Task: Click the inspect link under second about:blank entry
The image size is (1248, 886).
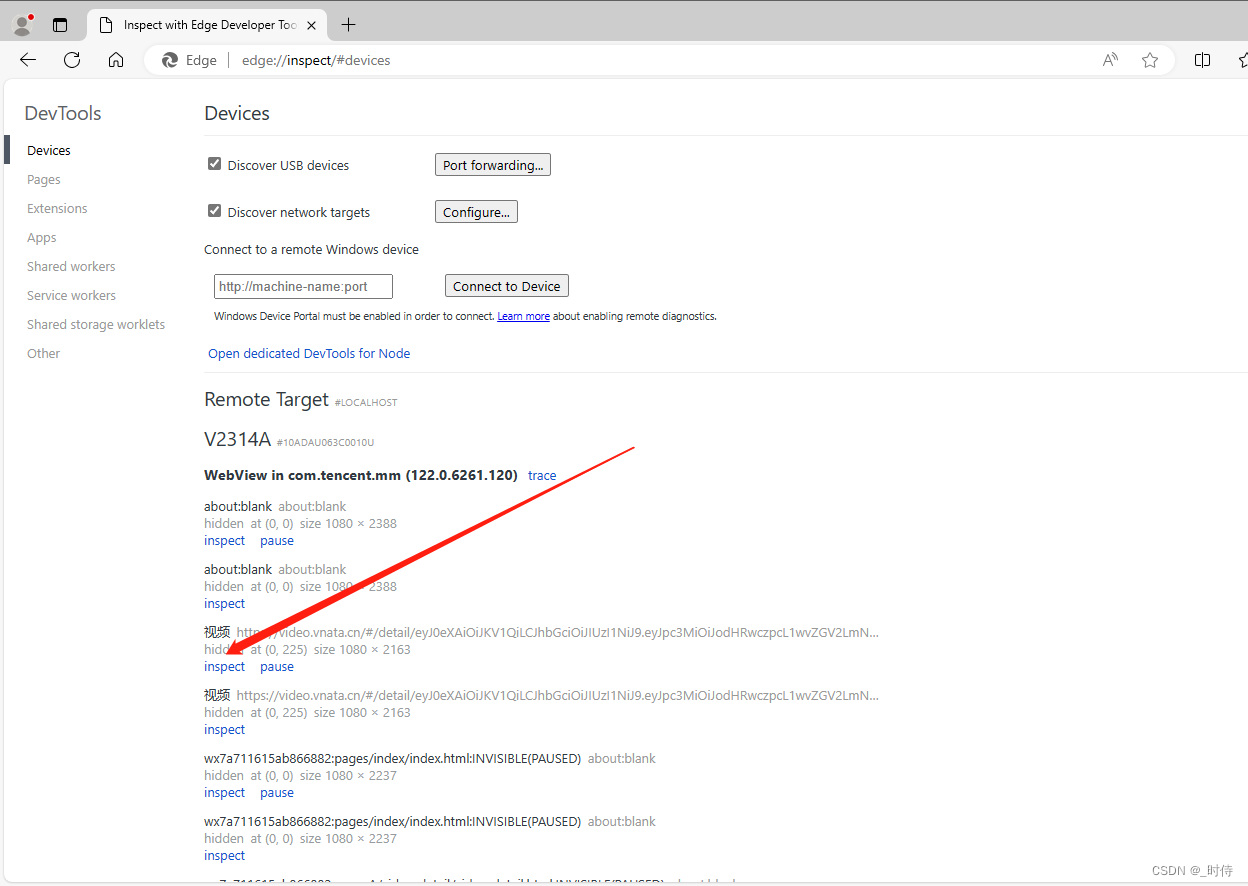Action: [224, 603]
